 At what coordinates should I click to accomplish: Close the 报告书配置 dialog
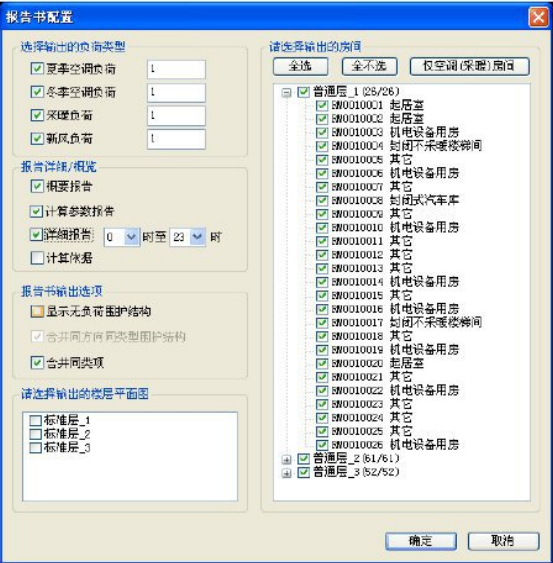coord(538,17)
